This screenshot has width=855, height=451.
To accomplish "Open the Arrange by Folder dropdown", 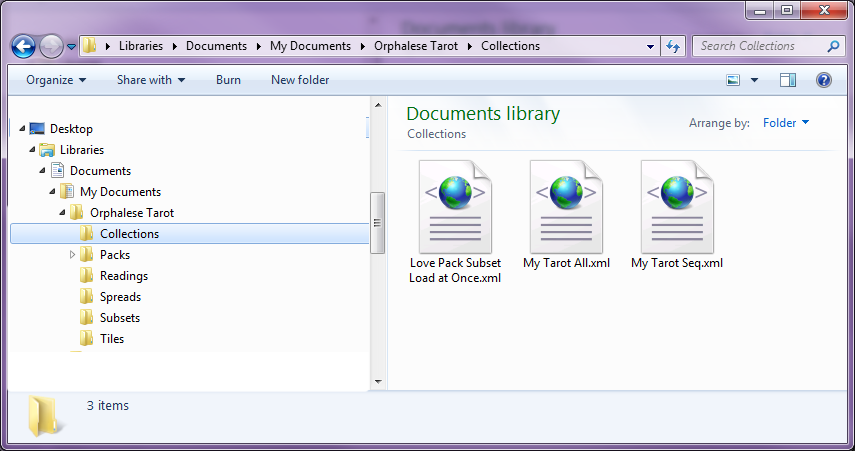I will [x=786, y=123].
